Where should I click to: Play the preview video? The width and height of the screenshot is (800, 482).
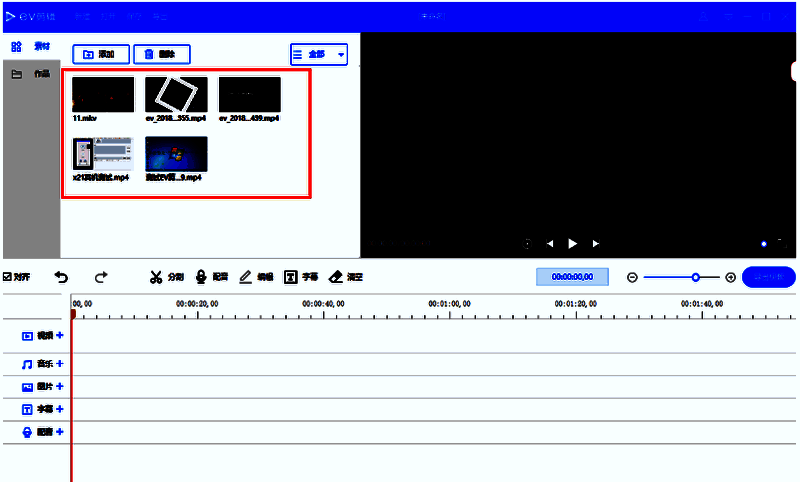(x=573, y=243)
